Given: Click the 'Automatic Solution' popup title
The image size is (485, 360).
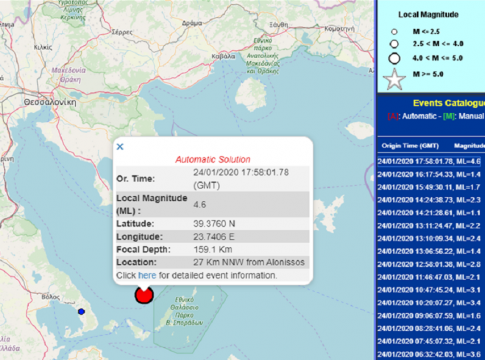Looking at the screenshot, I should click(x=213, y=159).
